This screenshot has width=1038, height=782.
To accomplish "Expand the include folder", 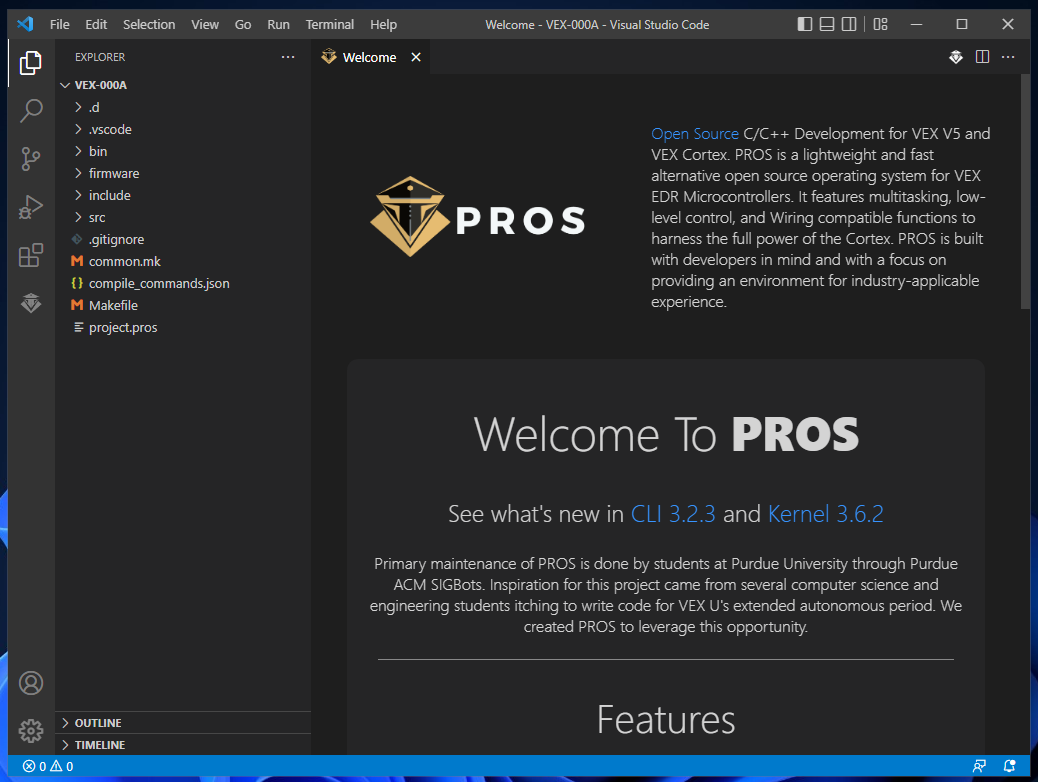I will [x=183, y=195].
